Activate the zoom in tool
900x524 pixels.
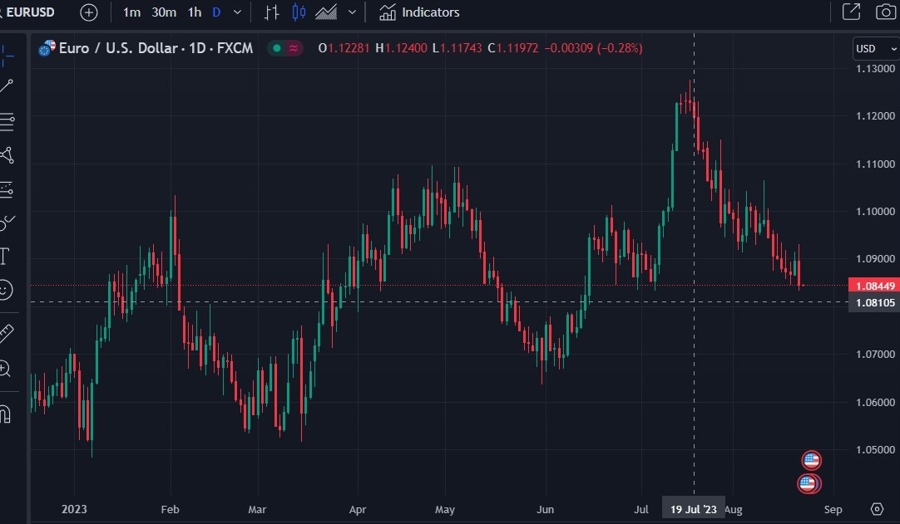pyautogui.click(x=5, y=368)
